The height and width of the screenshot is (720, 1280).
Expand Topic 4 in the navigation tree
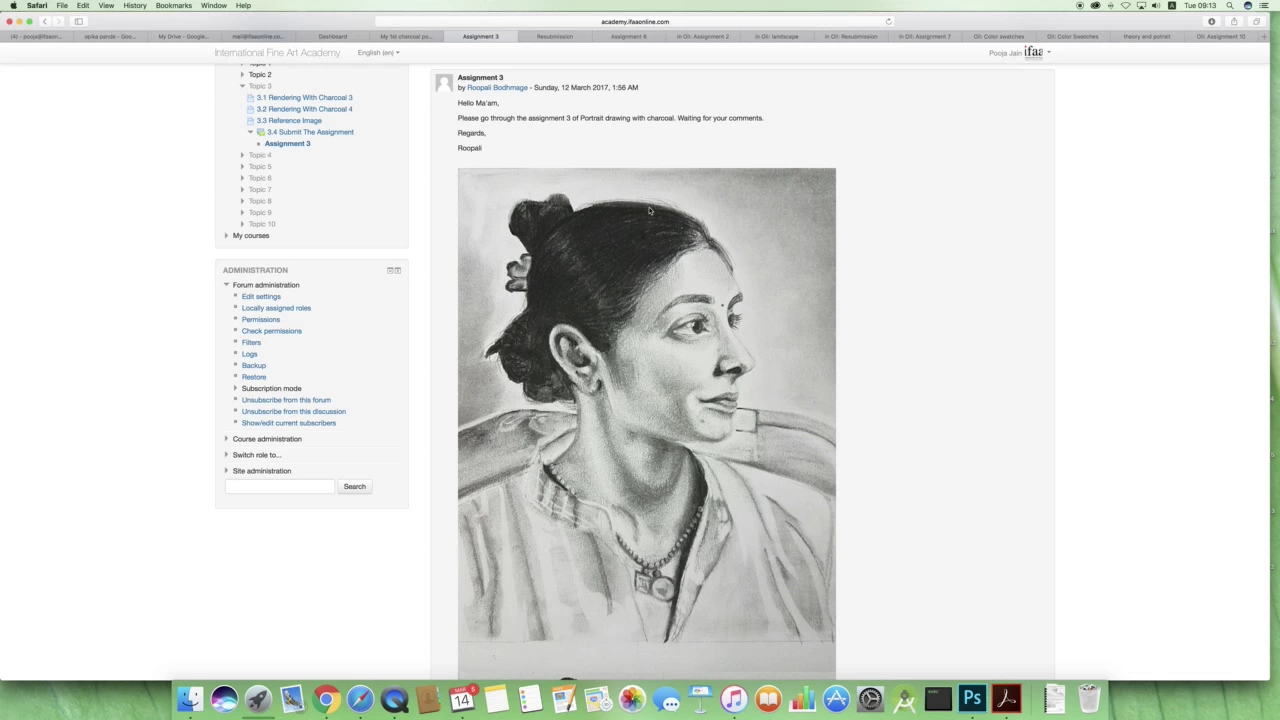point(242,155)
